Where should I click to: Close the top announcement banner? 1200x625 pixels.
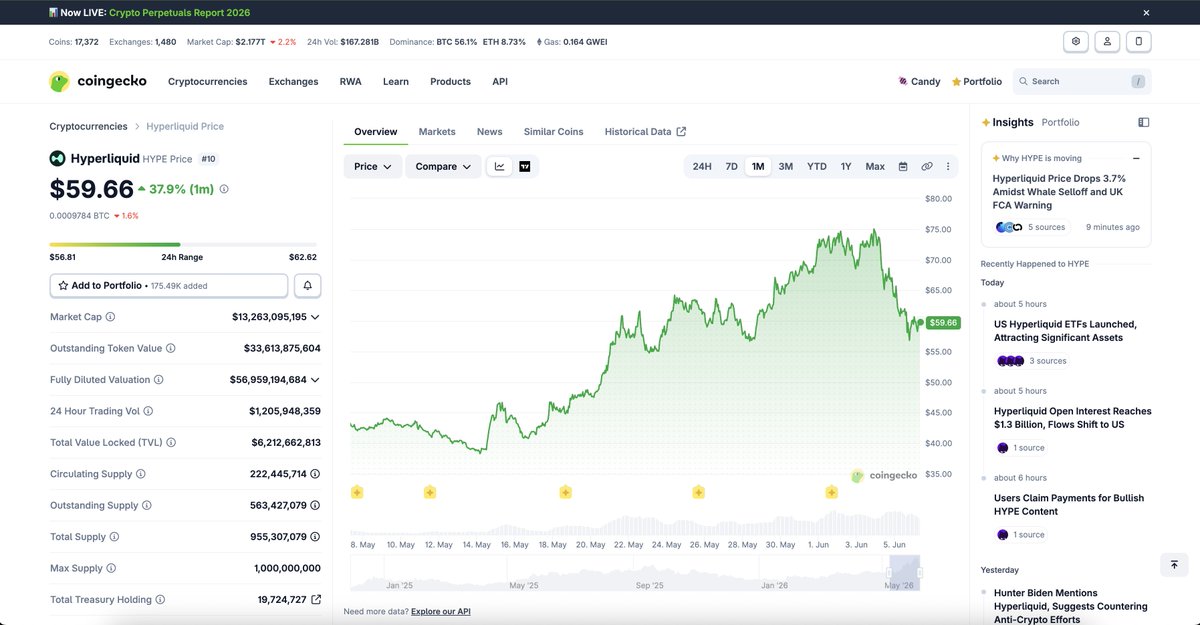[1146, 13]
